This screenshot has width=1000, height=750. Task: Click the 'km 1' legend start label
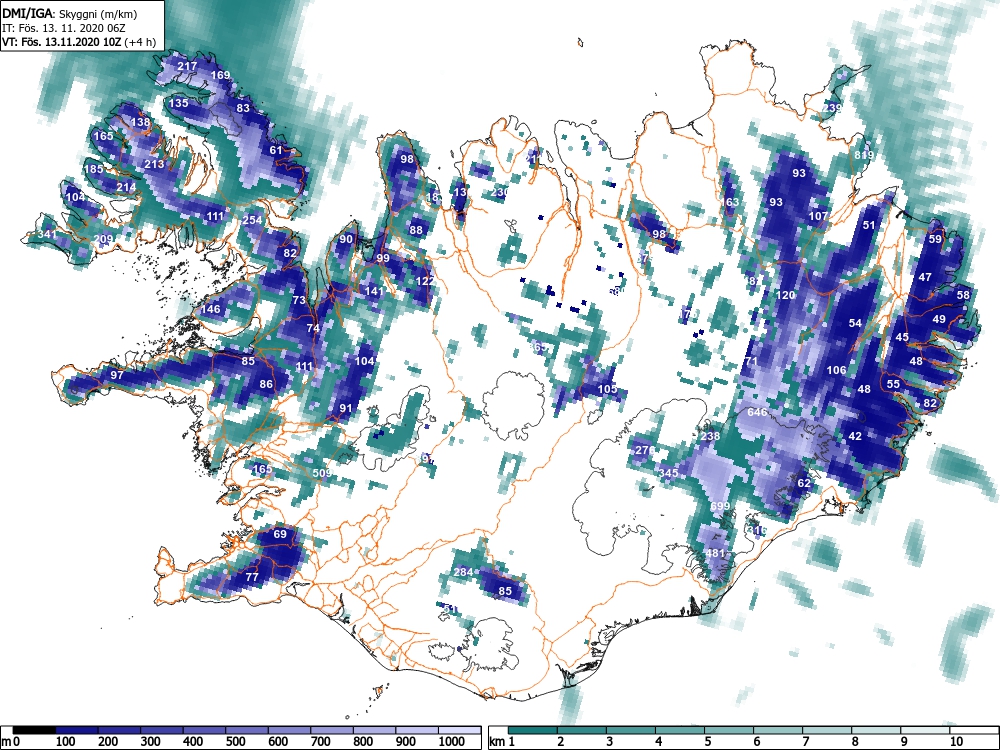[502, 742]
